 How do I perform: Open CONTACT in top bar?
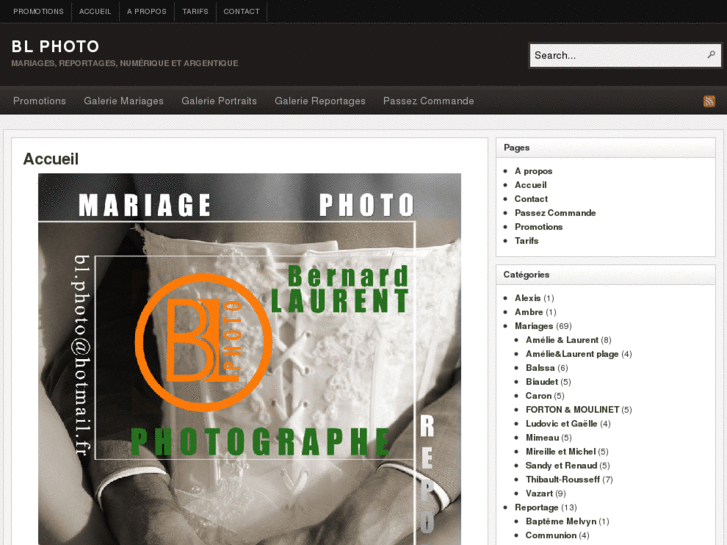coord(242,12)
